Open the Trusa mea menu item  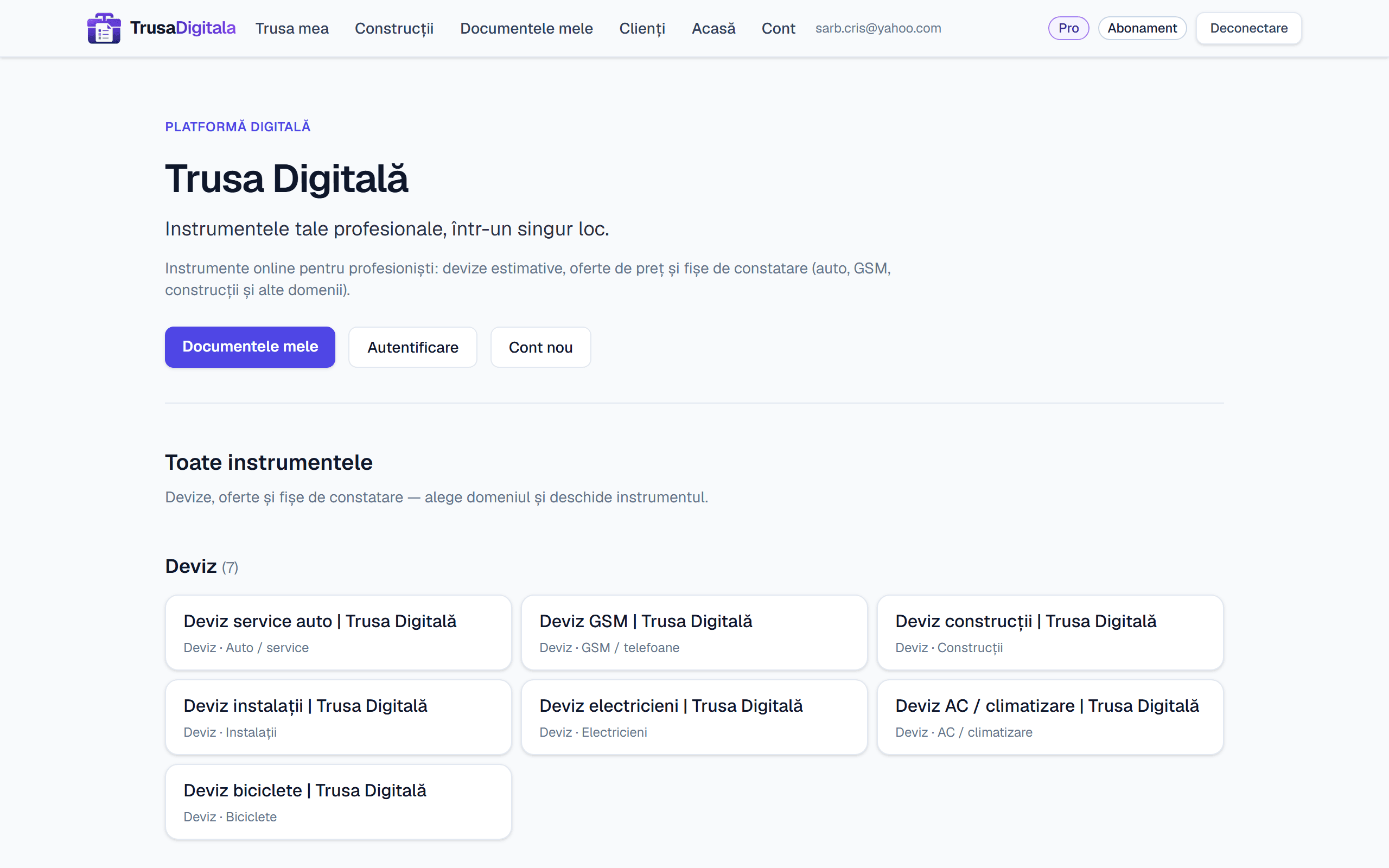click(291, 28)
